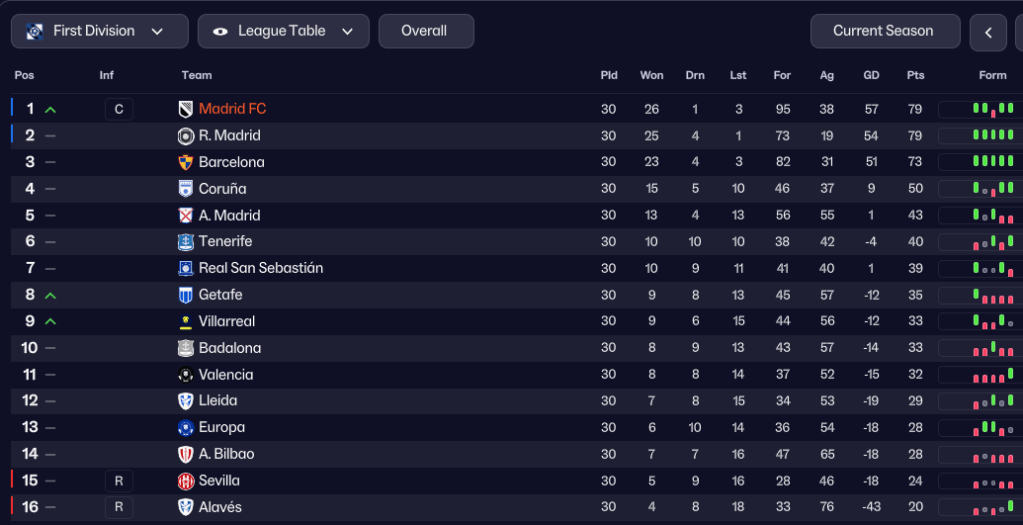Open the Madrid FC team link
The height and width of the screenshot is (525, 1023).
coord(232,109)
